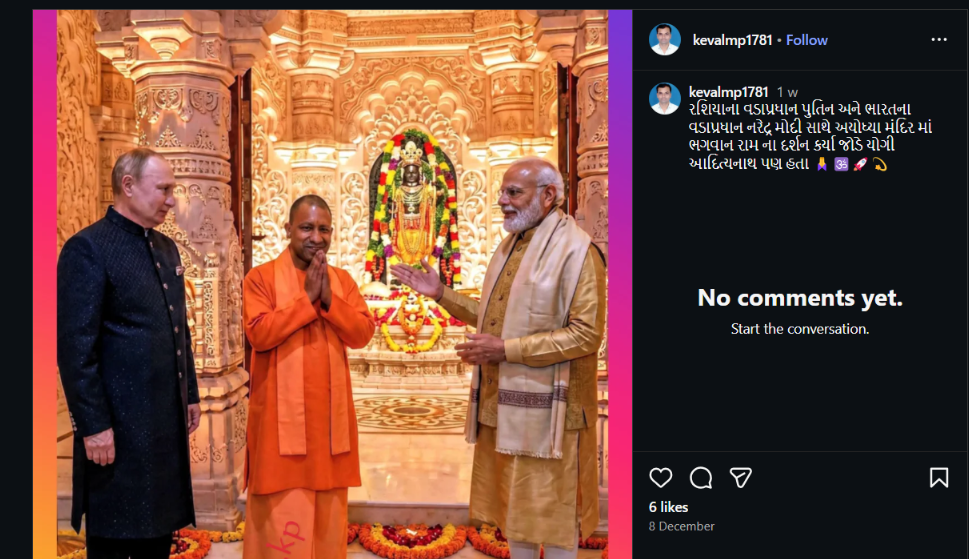Click the 'No comments yet.' heading
This screenshot has height=559, width=969.
click(800, 298)
